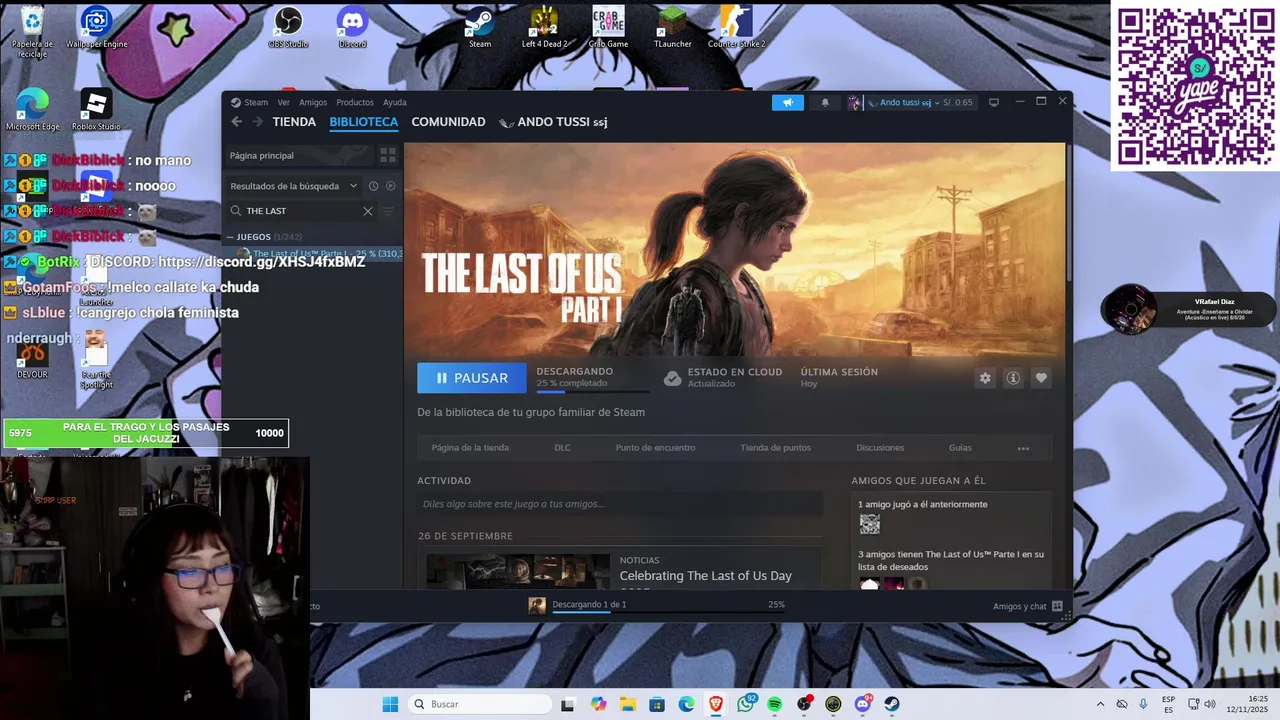The image size is (1280, 720).
Task: Open TLauncher desktop shortcut
Action: click(x=672, y=27)
